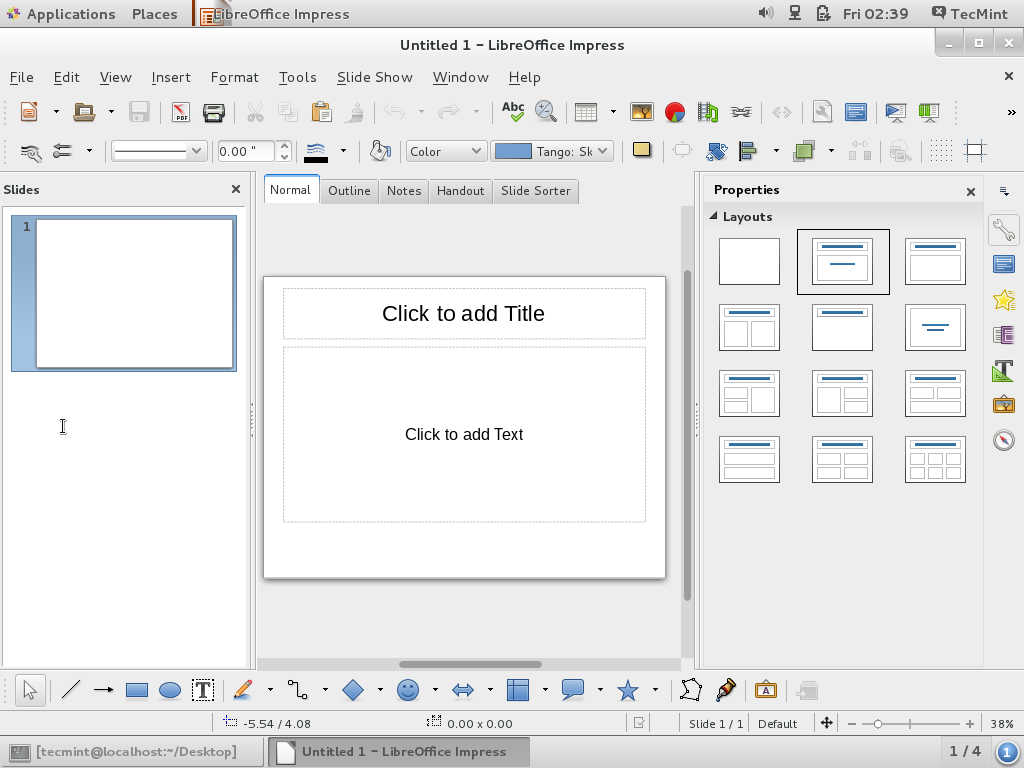Choose the Text box tool
Image resolution: width=1024 pixels, height=768 pixels.
click(x=203, y=690)
